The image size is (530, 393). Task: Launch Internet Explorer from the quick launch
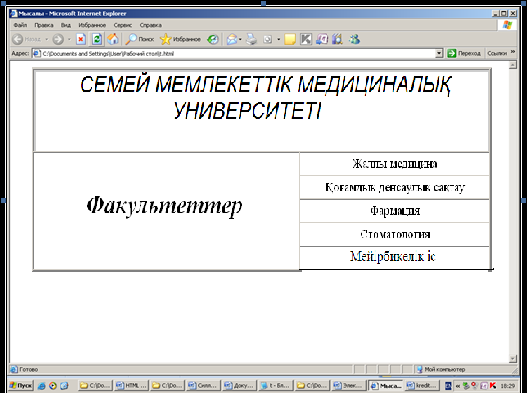[42, 386]
